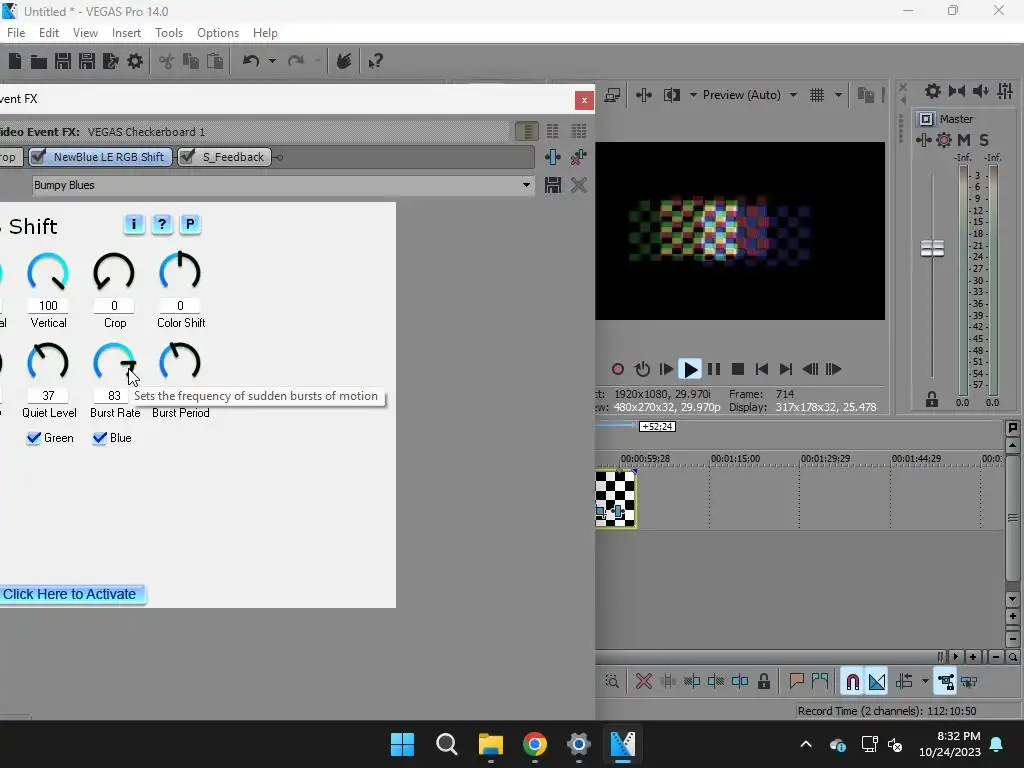Expand the Undo history dropdown arrow
Image resolution: width=1024 pixels, height=768 pixels.
(272, 61)
